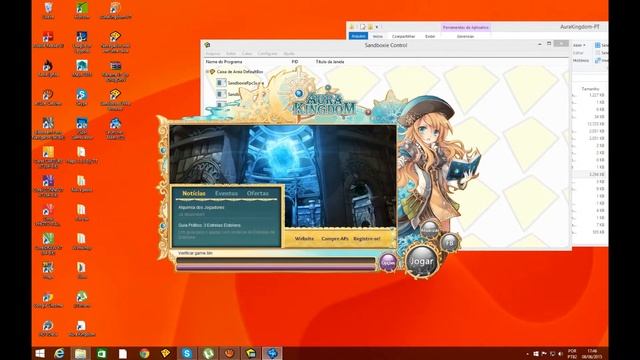This screenshot has width=640, height=360.
Task: Collapse the DefaultBox sandbox tree node
Action: pyautogui.click(x=207, y=71)
